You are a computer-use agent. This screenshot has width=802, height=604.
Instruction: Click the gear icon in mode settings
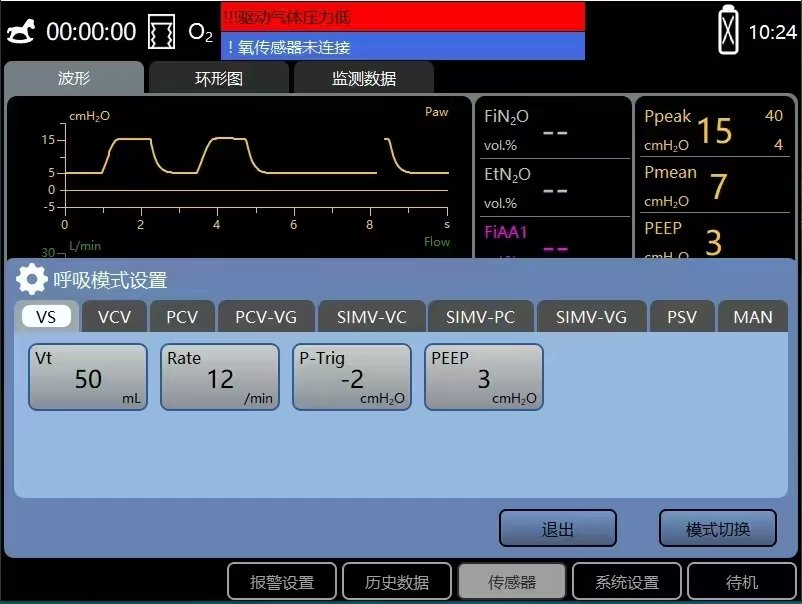click(32, 279)
